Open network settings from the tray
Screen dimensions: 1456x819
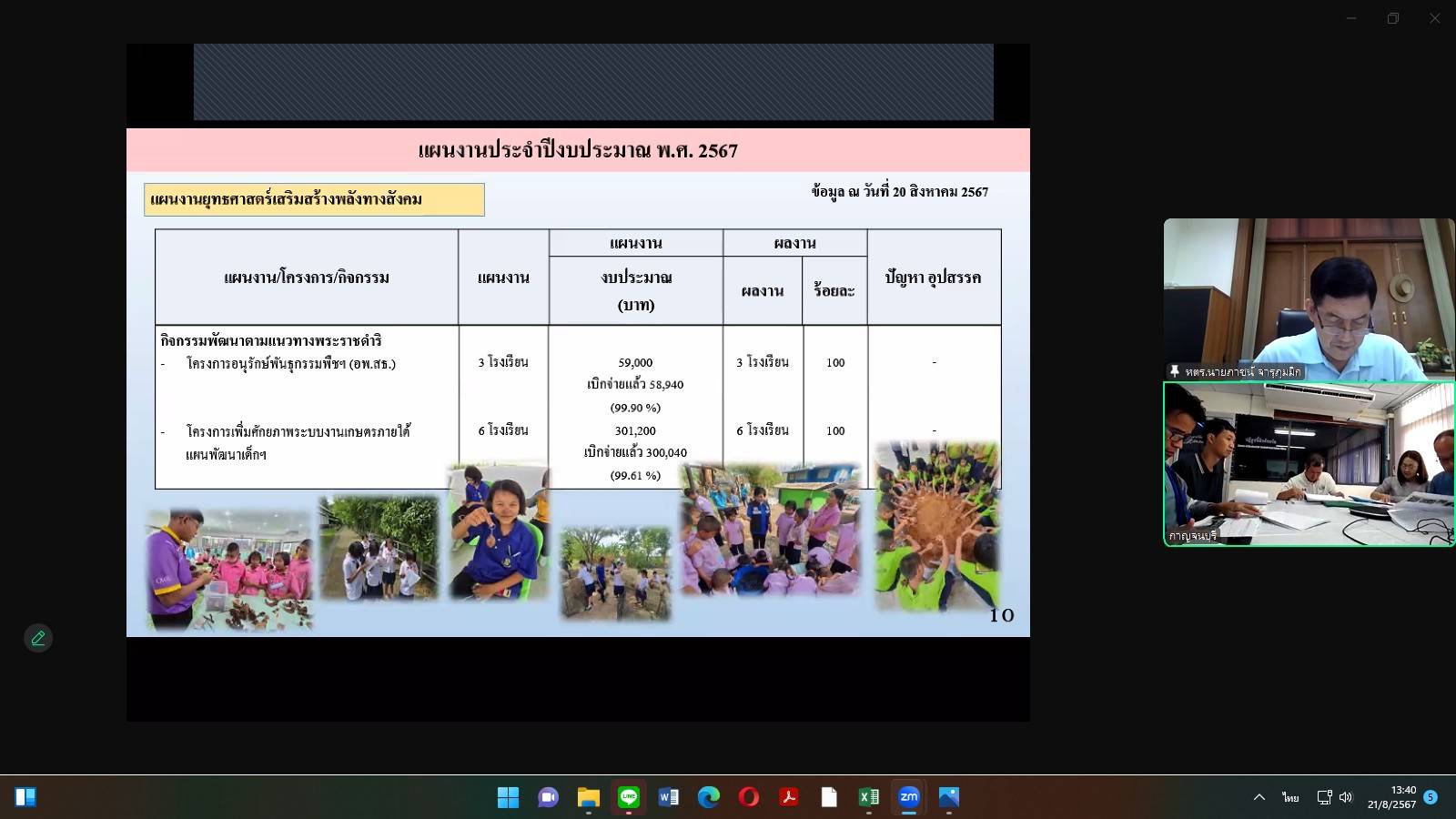1325,797
